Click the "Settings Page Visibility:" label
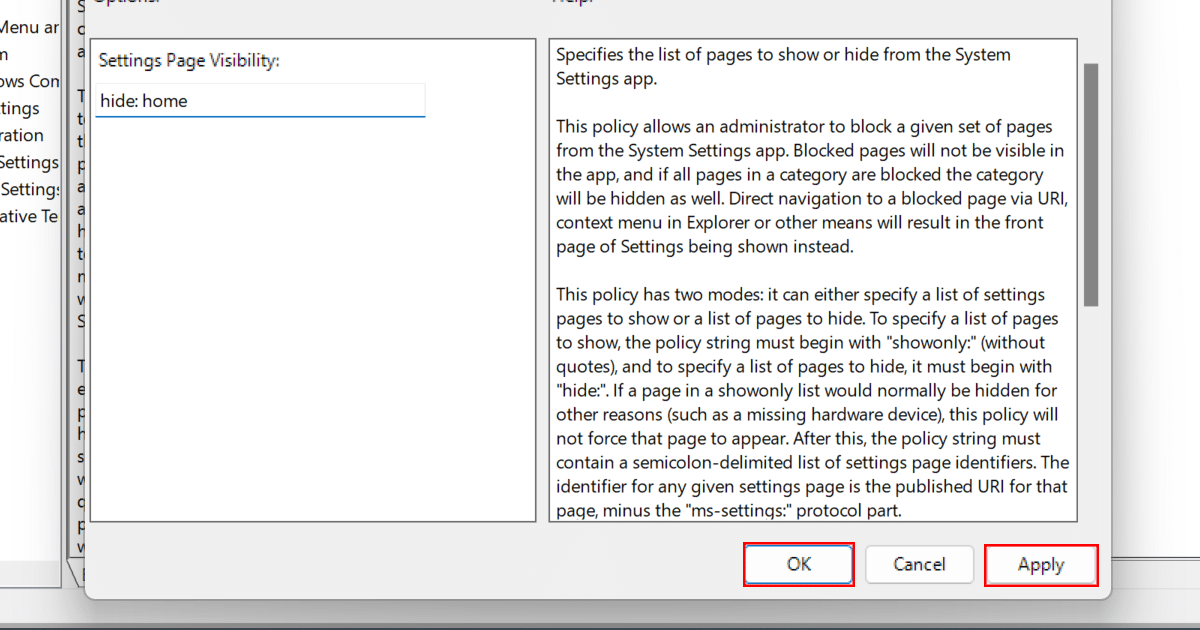The image size is (1200, 630). click(189, 61)
